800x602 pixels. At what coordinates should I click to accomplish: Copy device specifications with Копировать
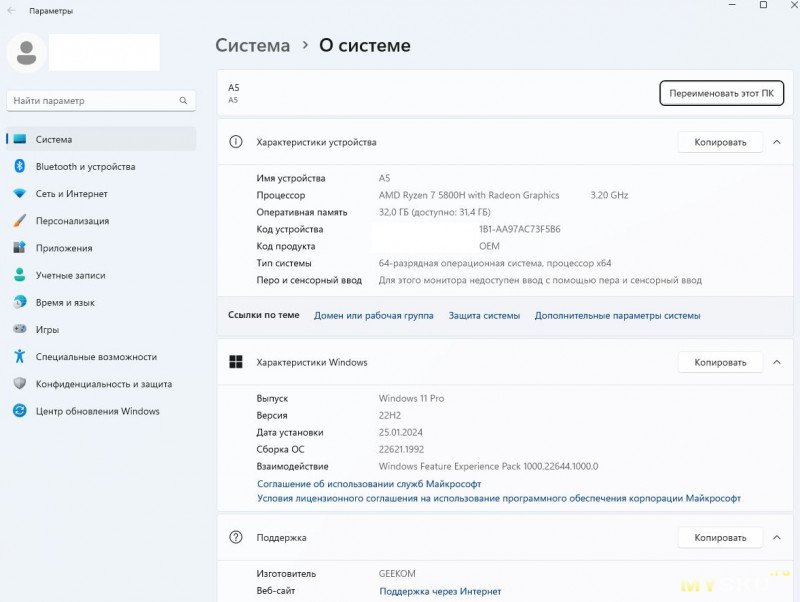click(x=720, y=142)
